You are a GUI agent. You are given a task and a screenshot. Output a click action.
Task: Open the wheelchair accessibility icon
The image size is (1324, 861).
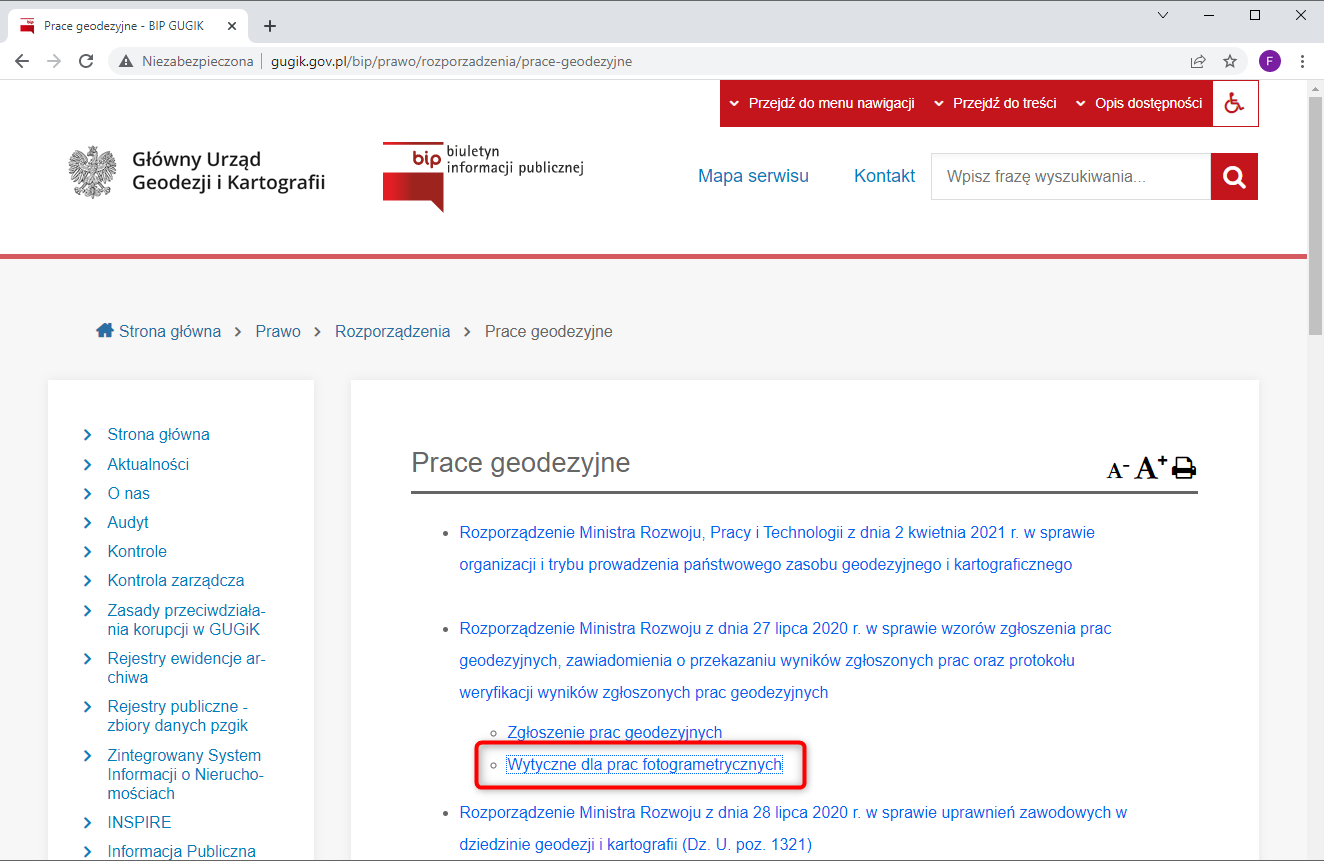[1235, 103]
